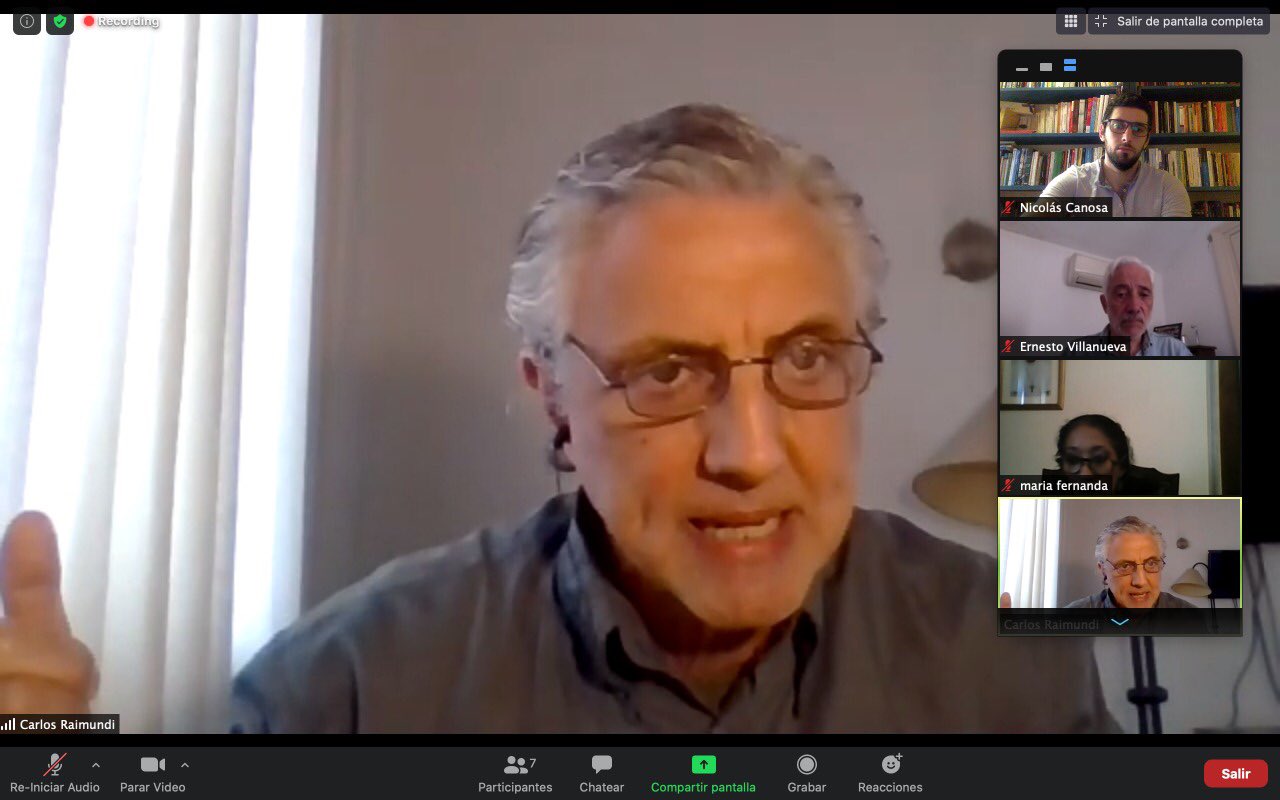Toggle camera with Parar Video
The height and width of the screenshot is (800, 1280).
coord(152,773)
